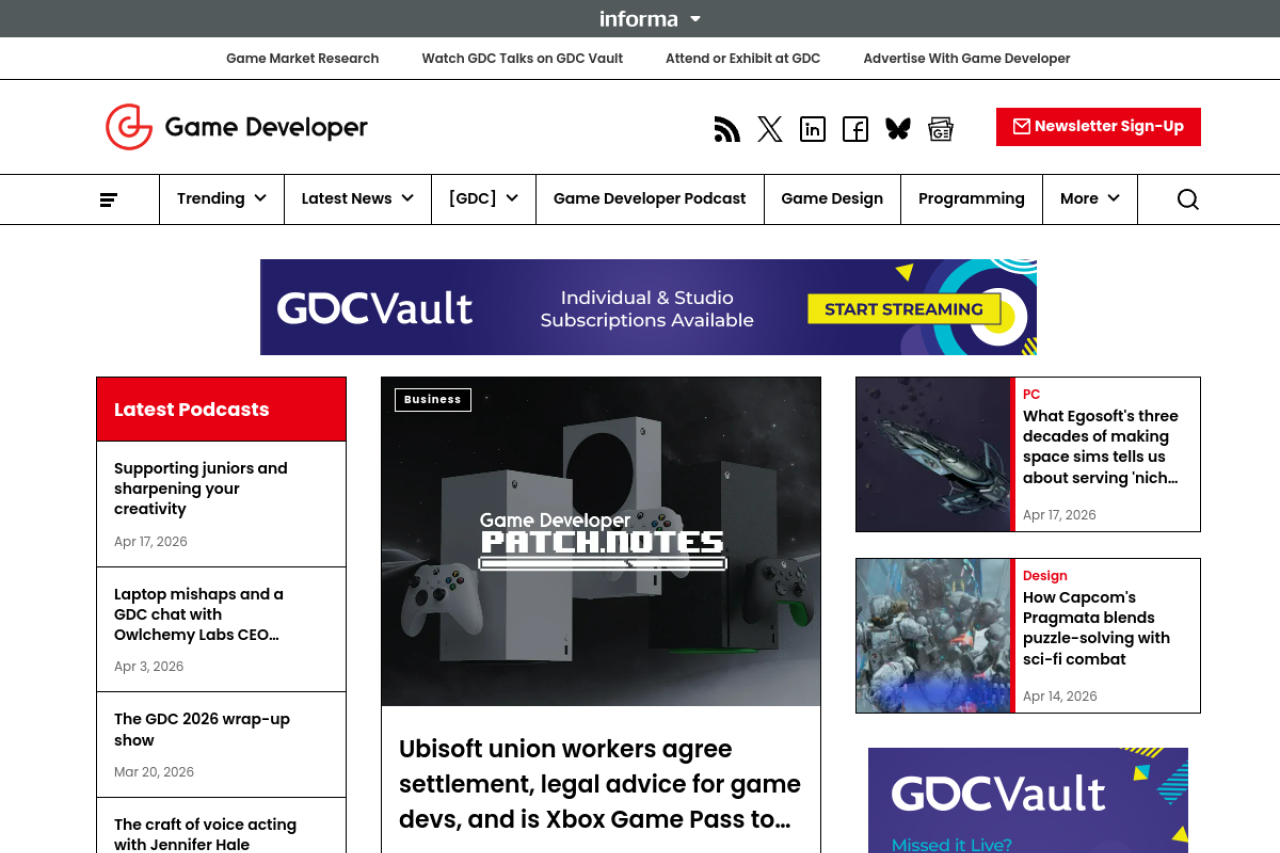The height and width of the screenshot is (853, 1280).
Task: Open Advertise With Game Developer link
Action: (x=967, y=59)
